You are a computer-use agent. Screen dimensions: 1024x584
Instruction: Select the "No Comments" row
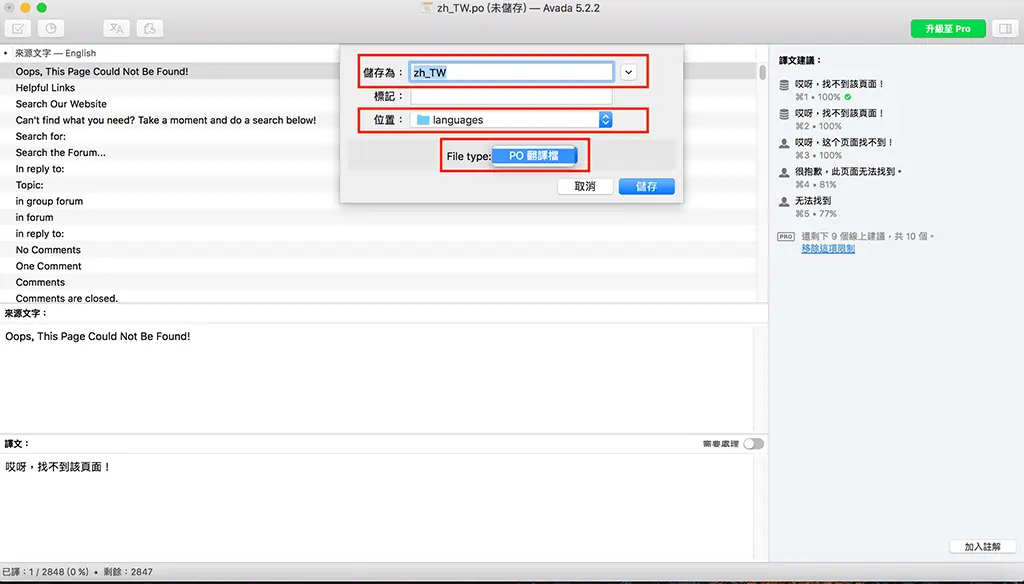(379, 250)
